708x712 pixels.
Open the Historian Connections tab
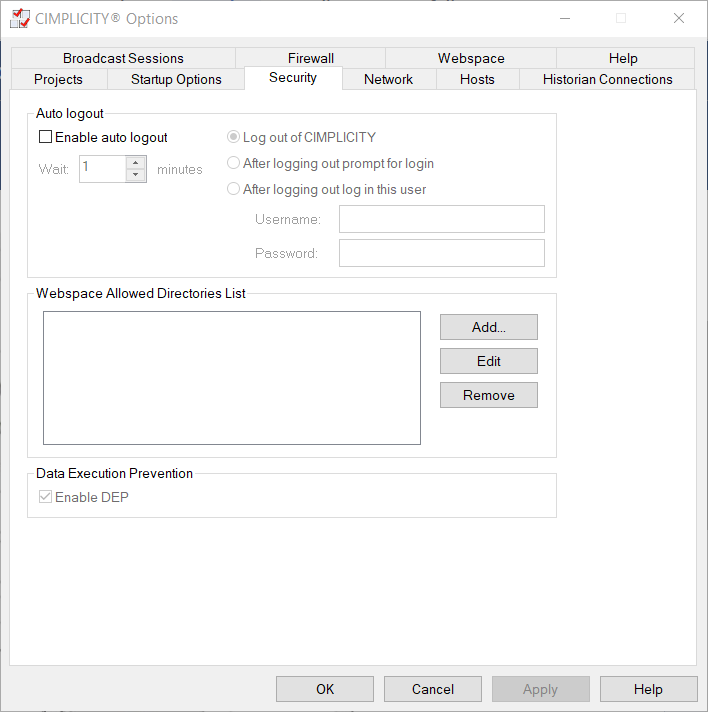tap(607, 79)
